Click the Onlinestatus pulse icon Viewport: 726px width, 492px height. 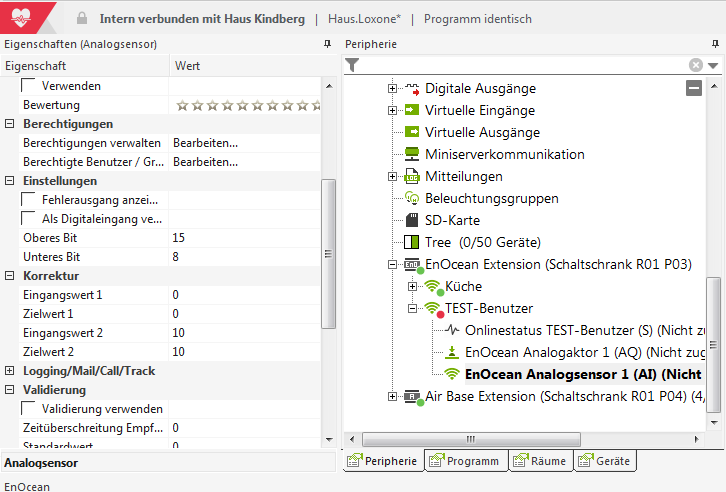point(452,330)
